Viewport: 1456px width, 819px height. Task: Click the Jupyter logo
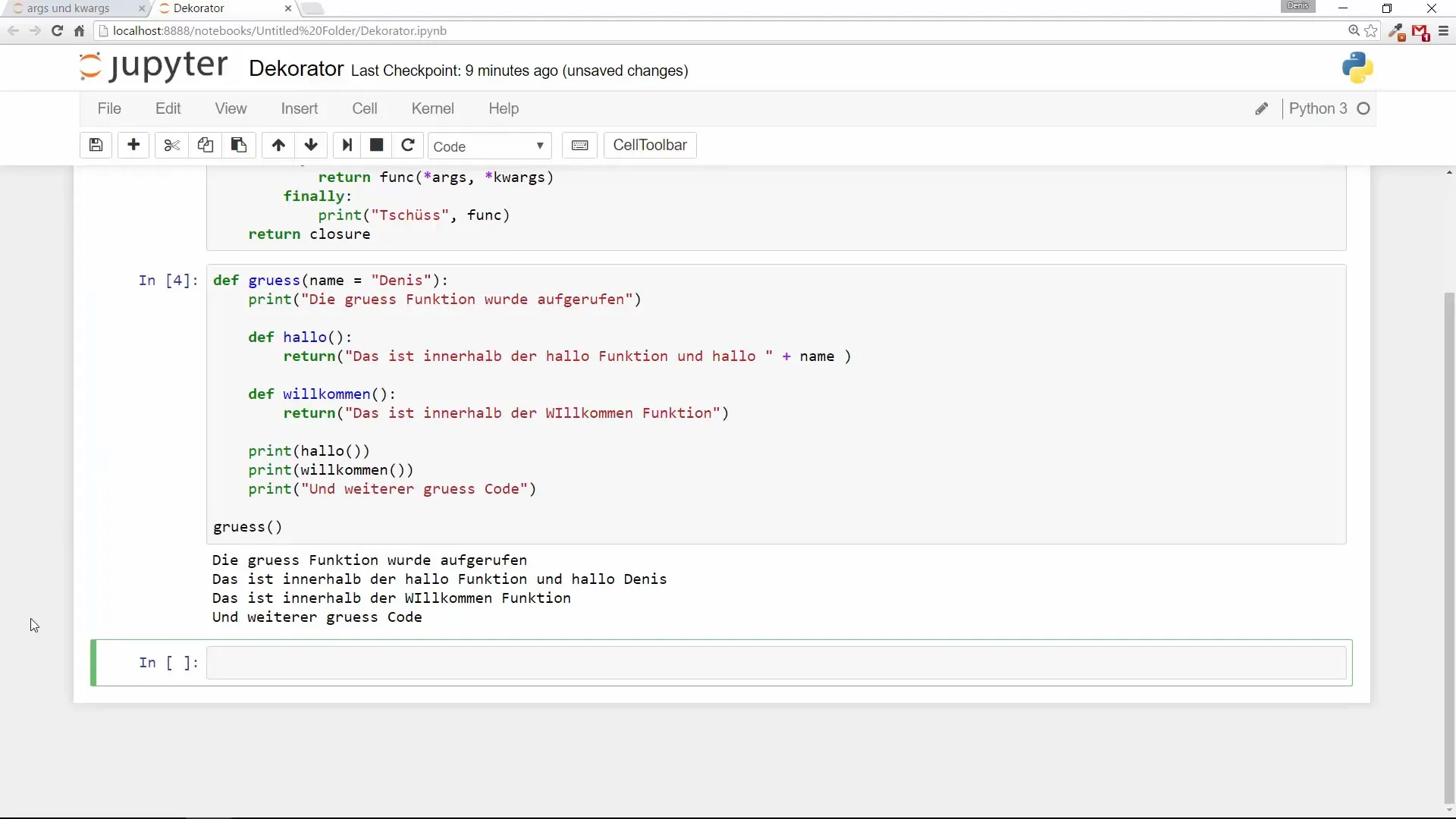tap(153, 67)
